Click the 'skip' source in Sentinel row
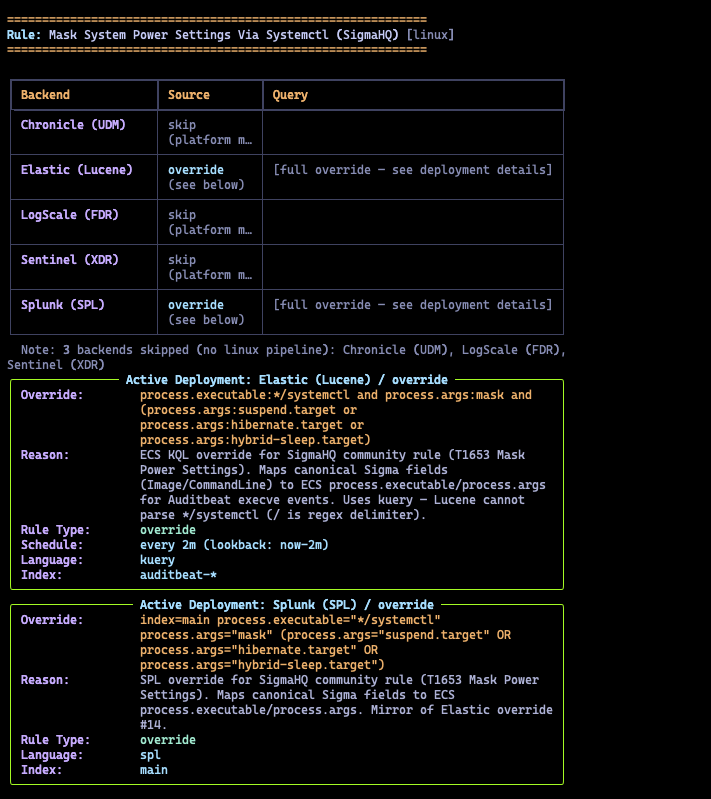This screenshot has height=799, width=711. (x=182, y=259)
